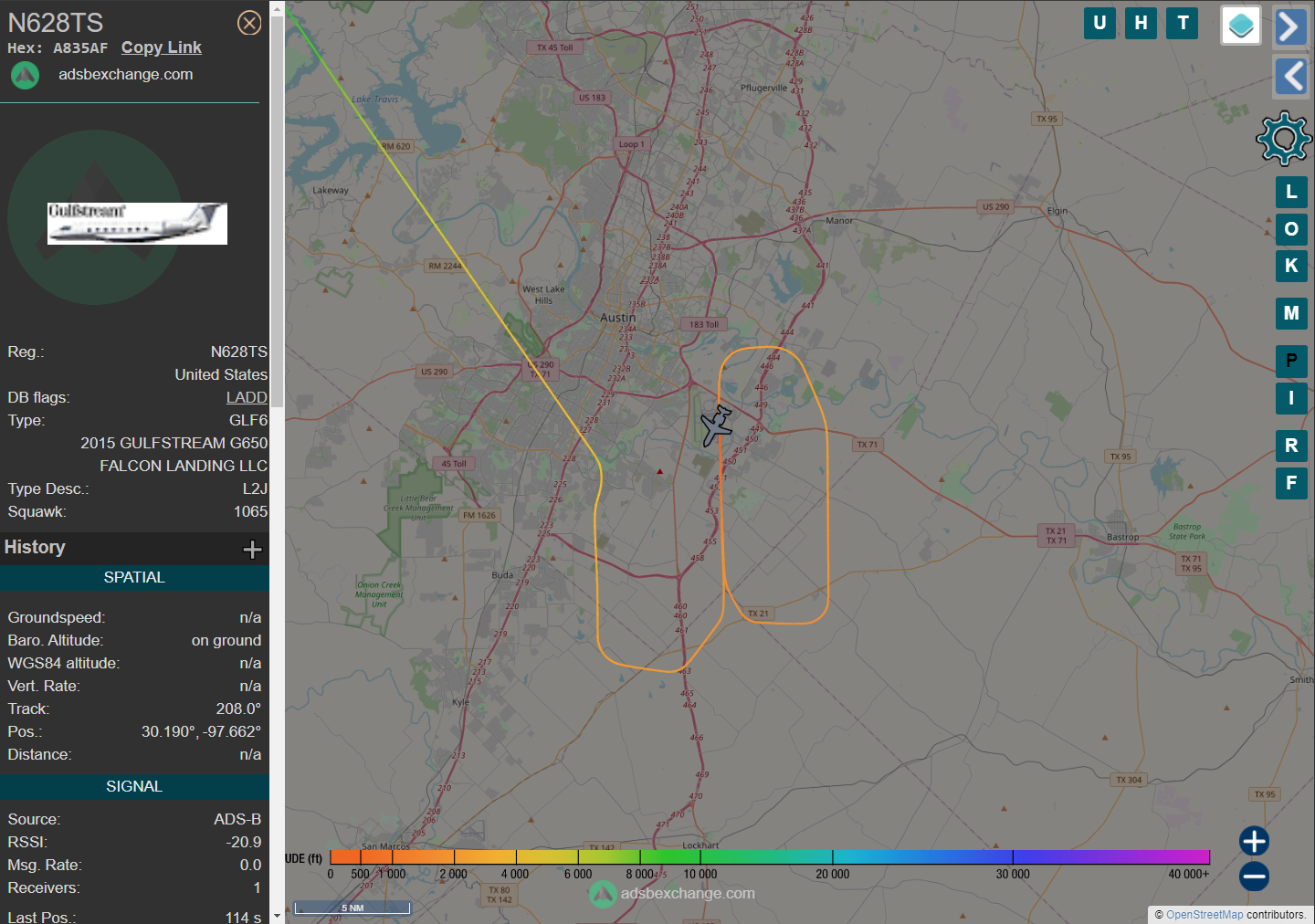Viewport: 1315px width, 924px height.
Task: Click the R map button
Action: [1291, 446]
